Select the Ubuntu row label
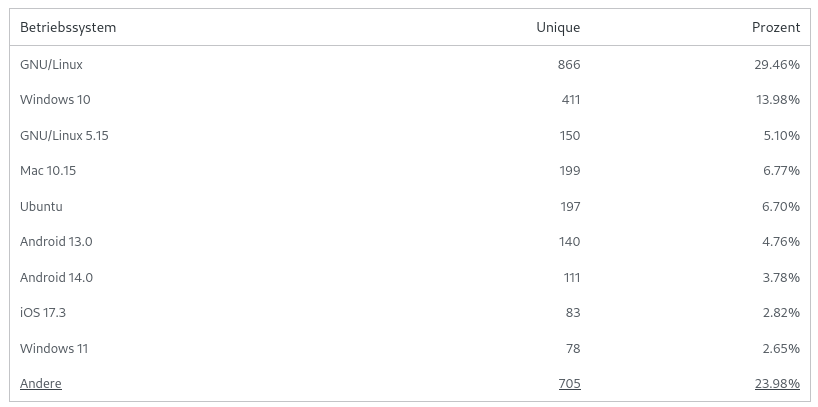818x407 pixels. pos(41,206)
